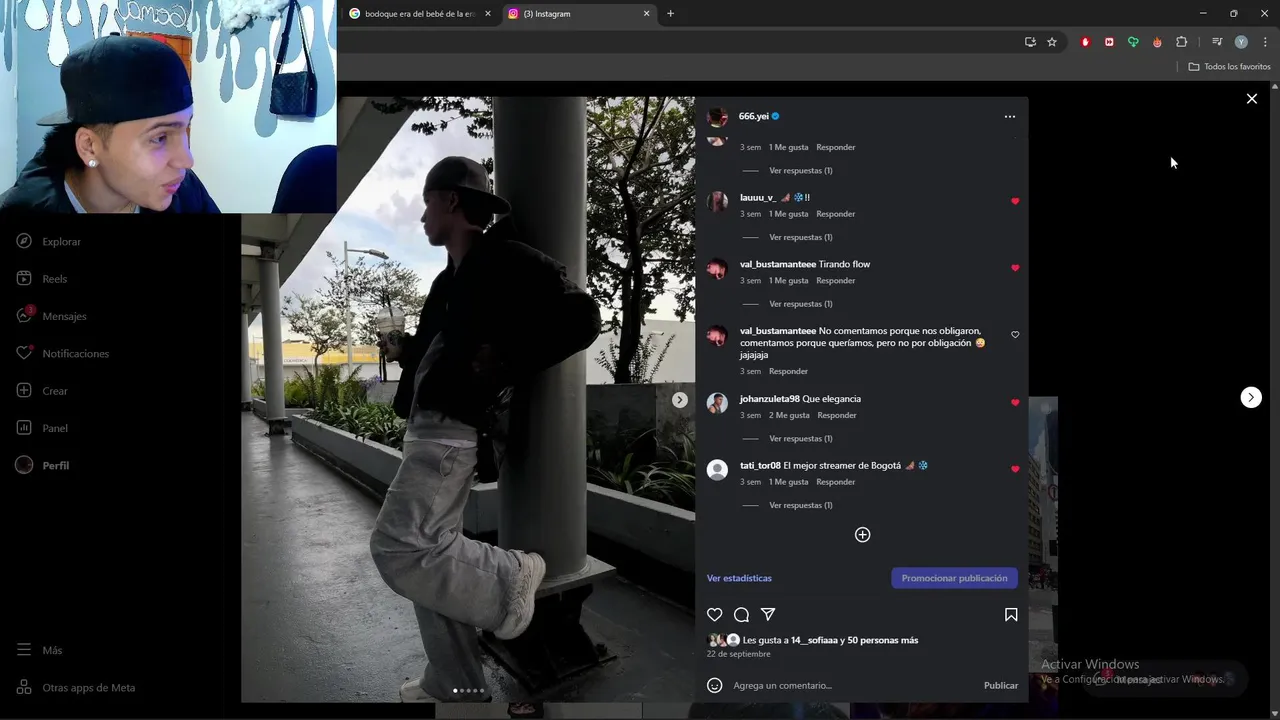Viewport: 1280px width, 720px height.
Task: Open the comment bubble icon under the post
Action: pyautogui.click(x=741, y=615)
